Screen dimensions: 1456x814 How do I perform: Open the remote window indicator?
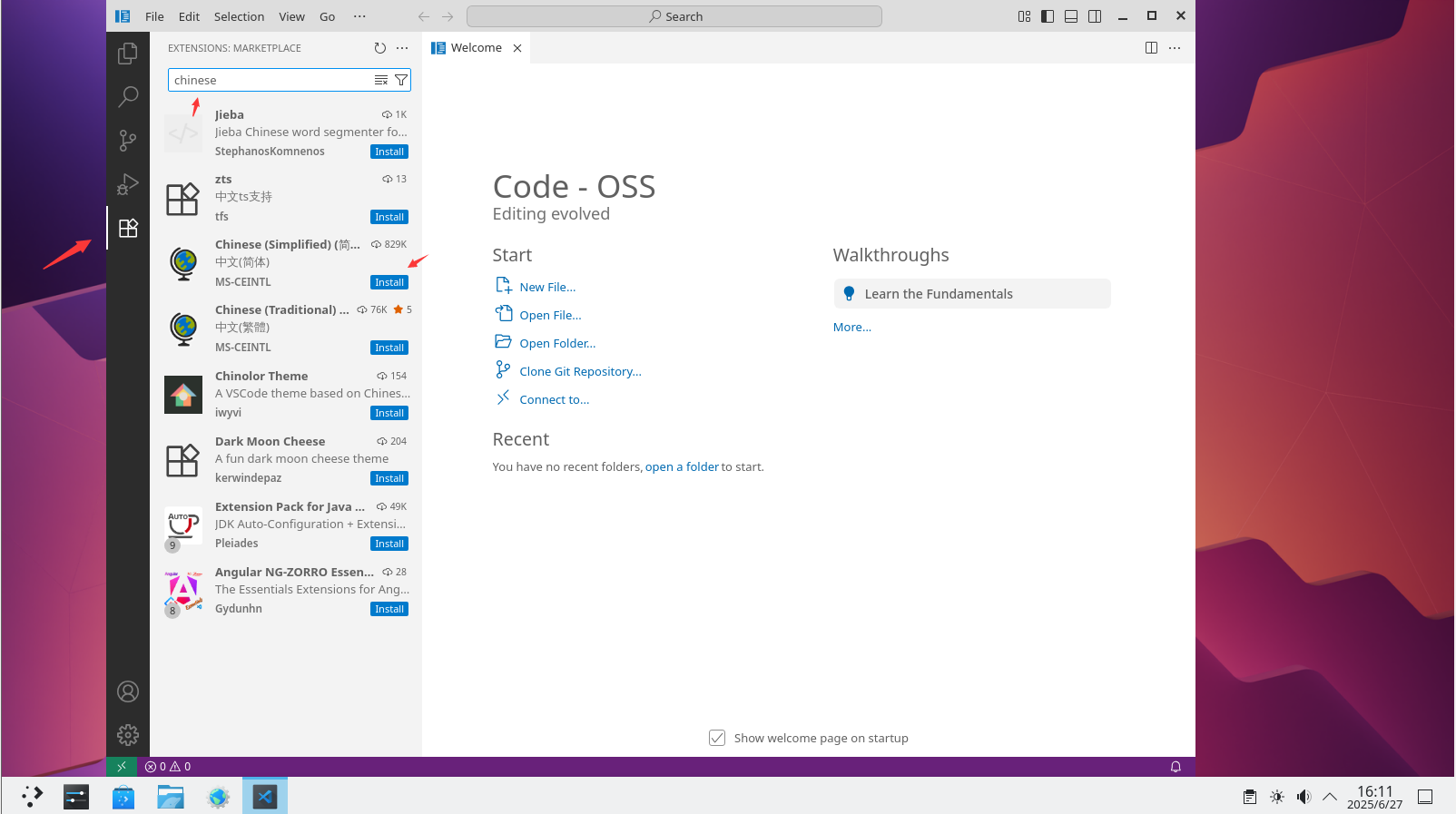click(x=122, y=767)
